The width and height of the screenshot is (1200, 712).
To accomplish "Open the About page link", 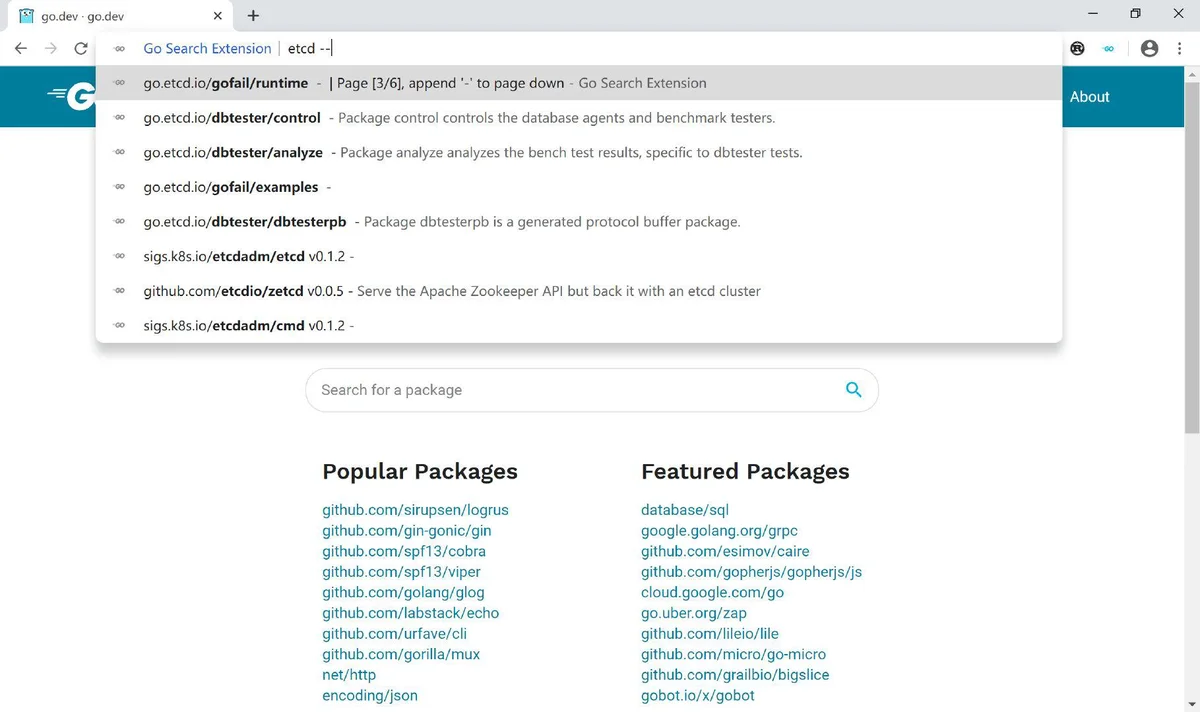I will (x=1089, y=97).
